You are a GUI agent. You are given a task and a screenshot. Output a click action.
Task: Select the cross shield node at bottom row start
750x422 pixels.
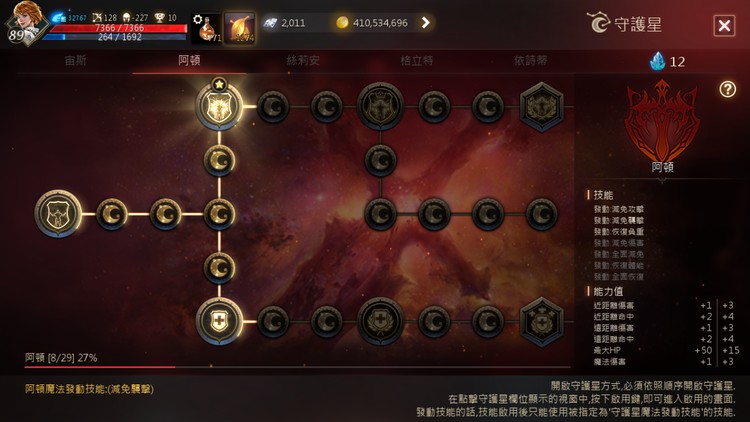(219, 321)
